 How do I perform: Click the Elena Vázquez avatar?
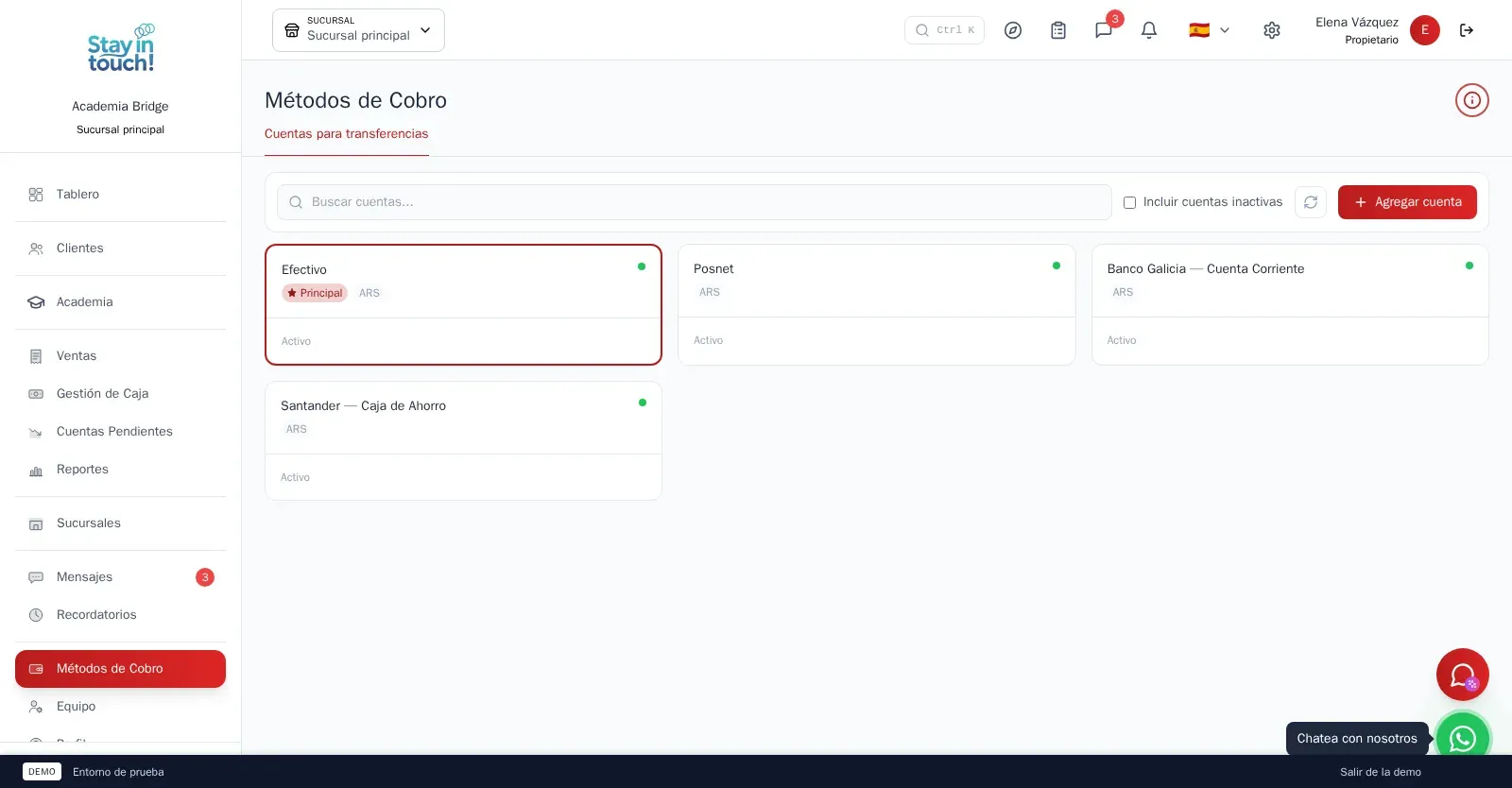tap(1425, 30)
